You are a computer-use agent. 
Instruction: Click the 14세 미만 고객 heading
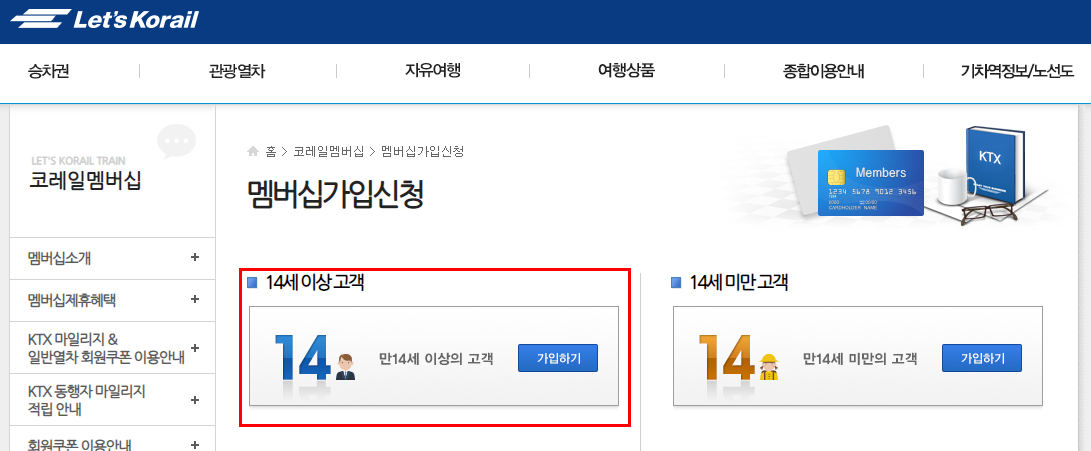(x=738, y=283)
